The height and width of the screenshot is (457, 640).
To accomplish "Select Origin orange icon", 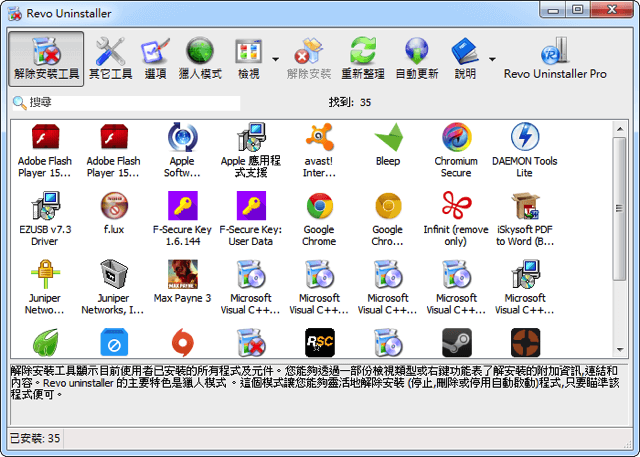I will (x=182, y=342).
